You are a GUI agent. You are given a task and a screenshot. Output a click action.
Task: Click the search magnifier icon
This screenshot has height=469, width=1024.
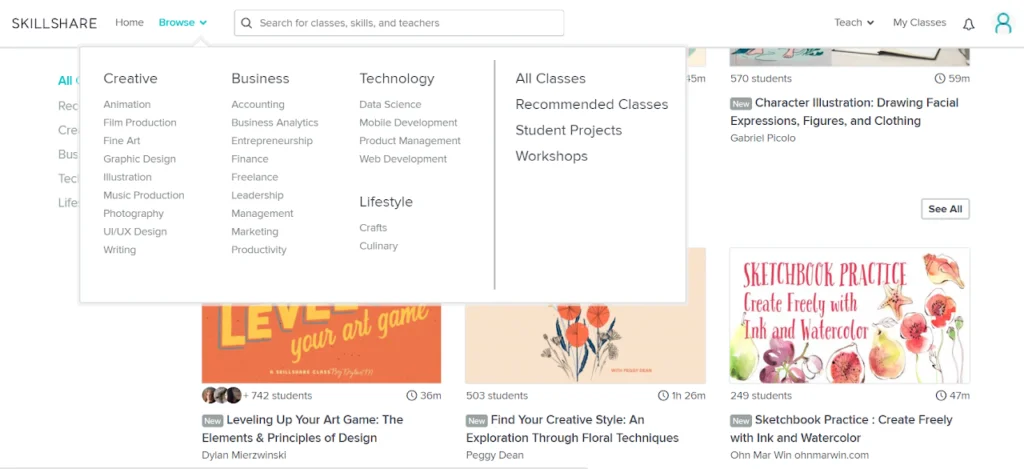(x=246, y=23)
